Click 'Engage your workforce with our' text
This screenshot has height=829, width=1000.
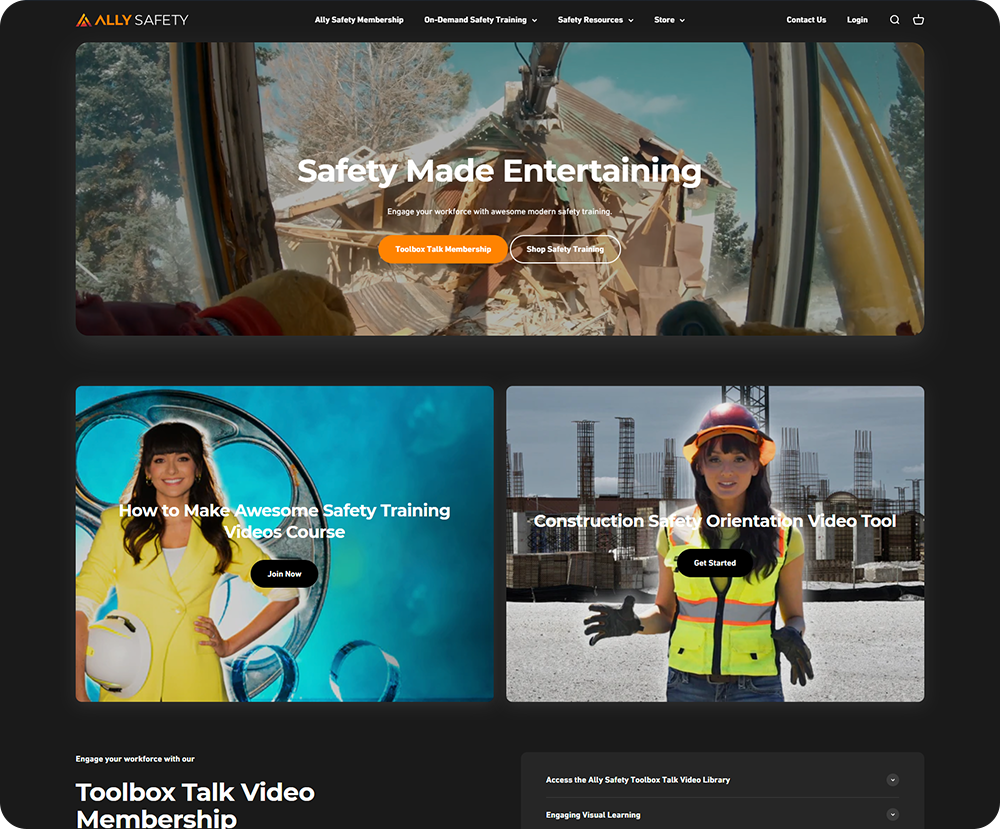[x=135, y=759]
